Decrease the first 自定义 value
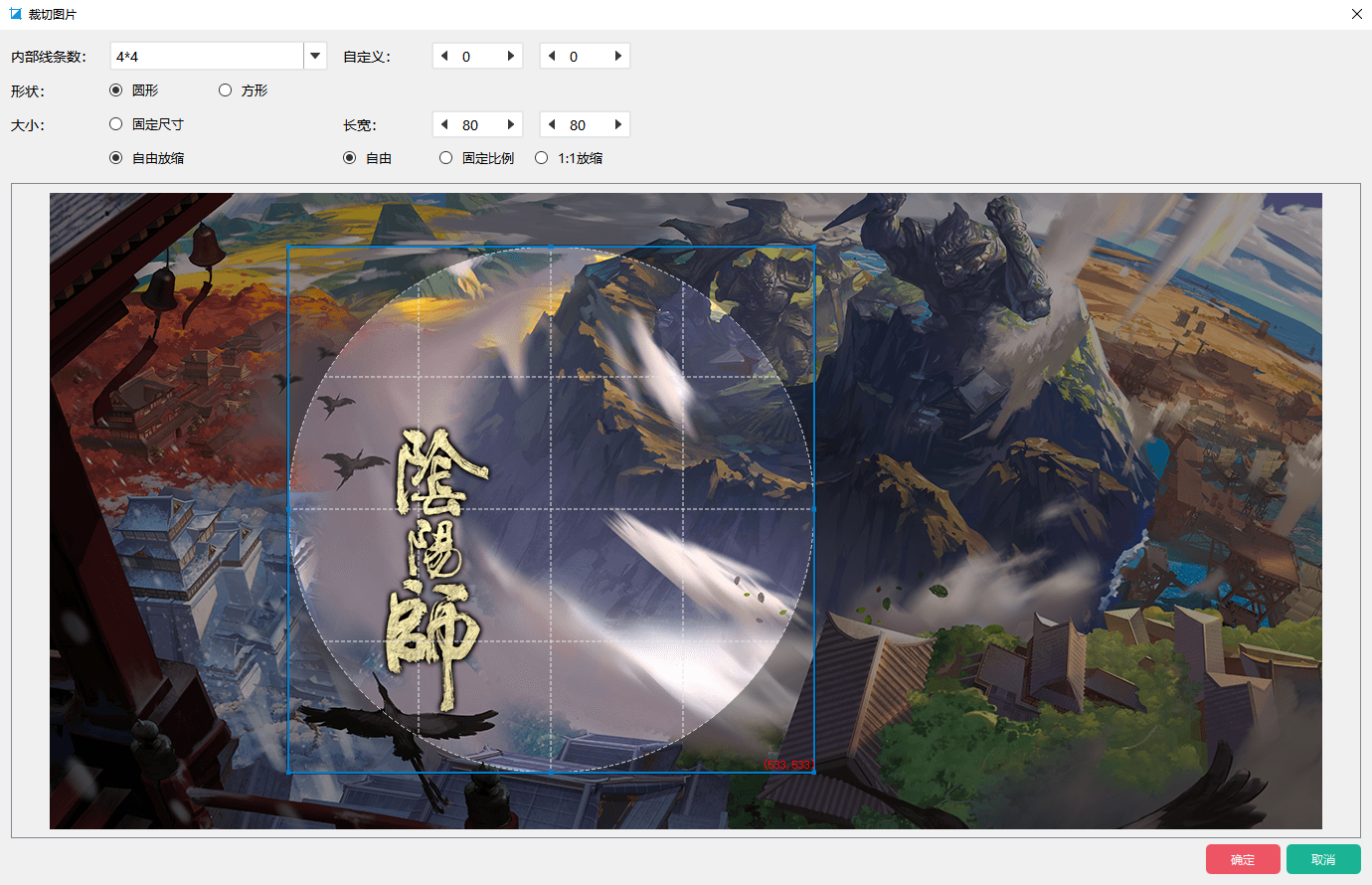The width and height of the screenshot is (1372, 885). 444,56
